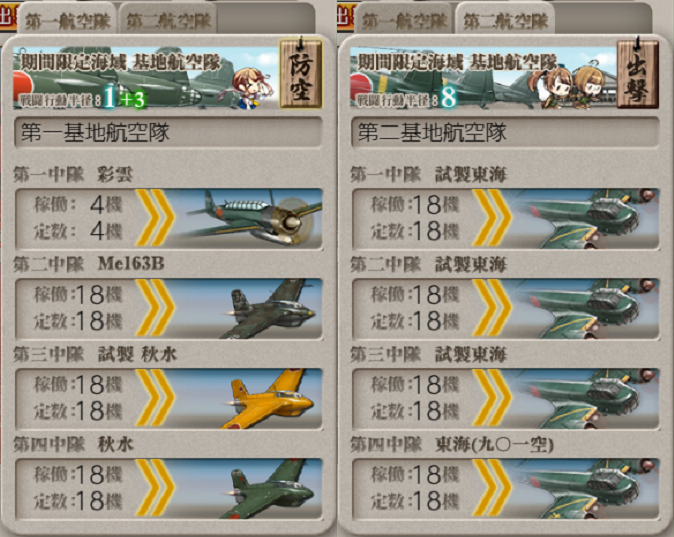Image resolution: width=674 pixels, height=537 pixels.
Task: Select the 東海(九〇一空) aircraft slot image
Action: pos(582,488)
